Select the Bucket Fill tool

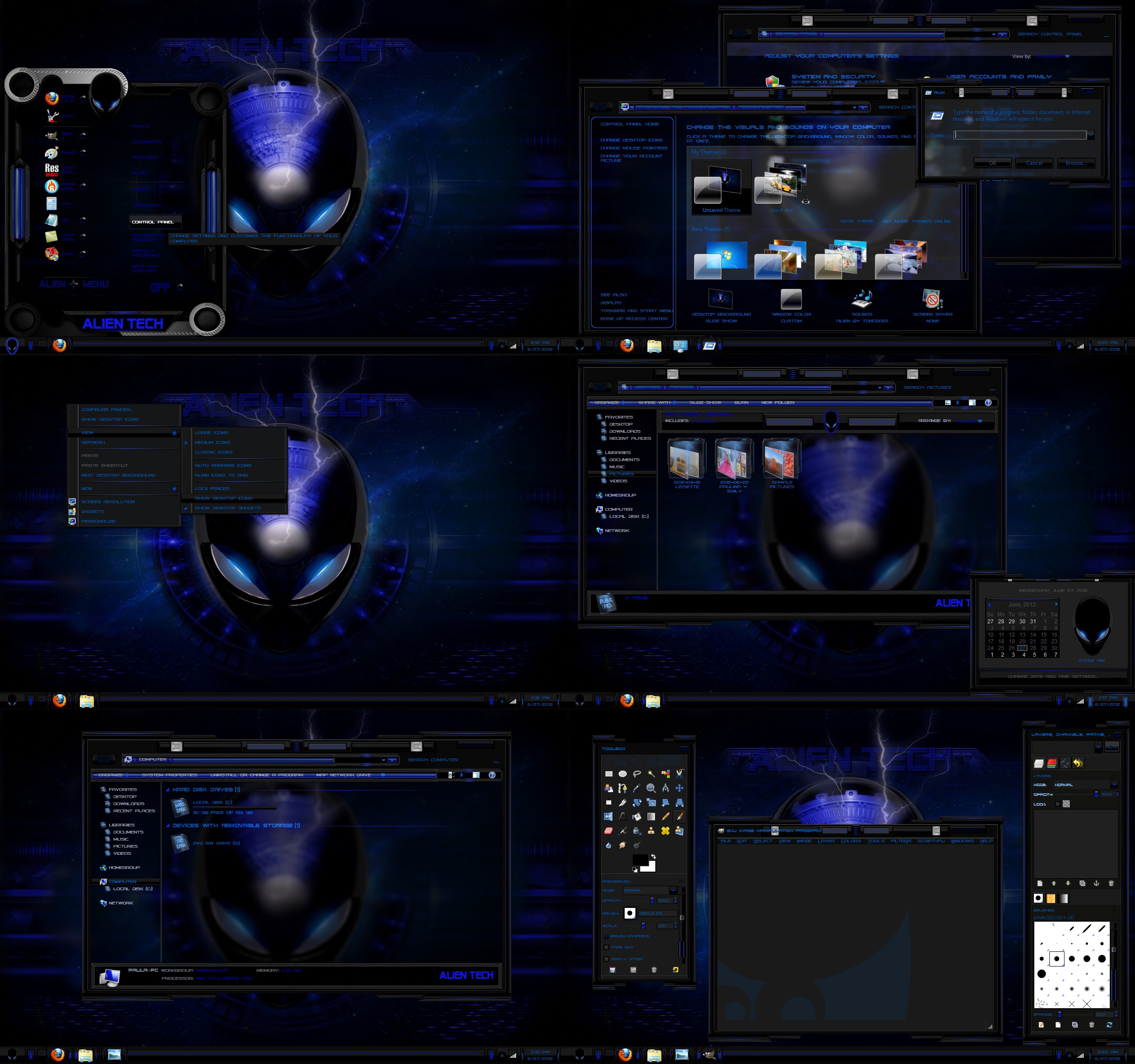[637, 817]
